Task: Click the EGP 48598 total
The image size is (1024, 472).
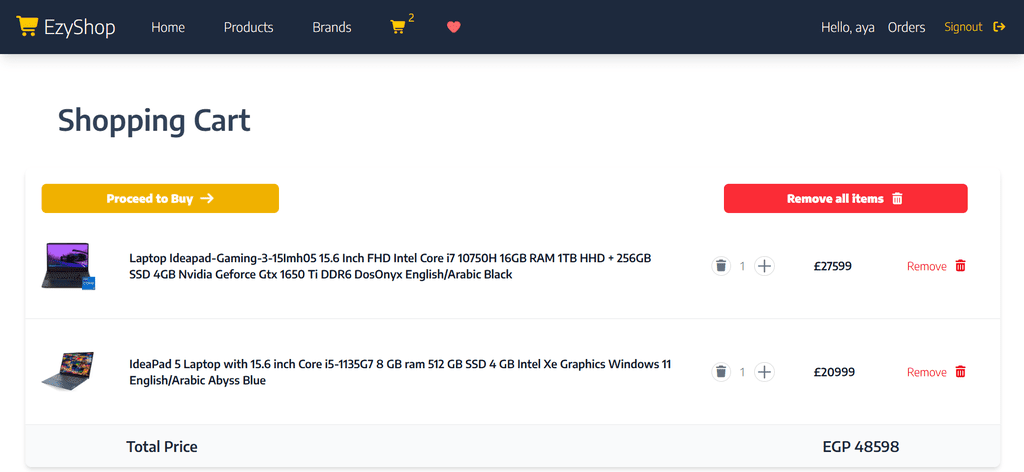Action: [x=861, y=447]
